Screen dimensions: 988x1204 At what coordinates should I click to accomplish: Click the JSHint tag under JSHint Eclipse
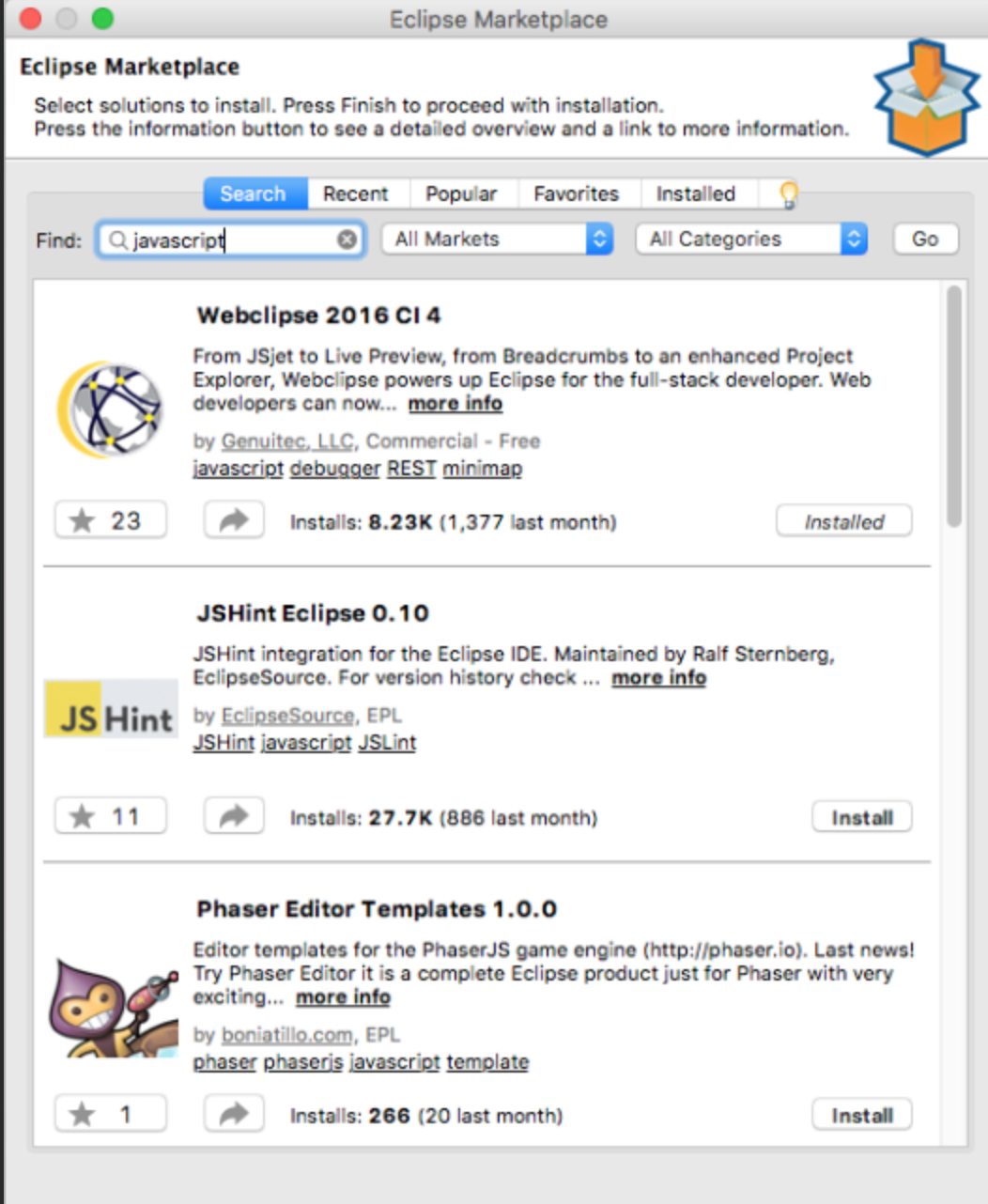coord(224,743)
